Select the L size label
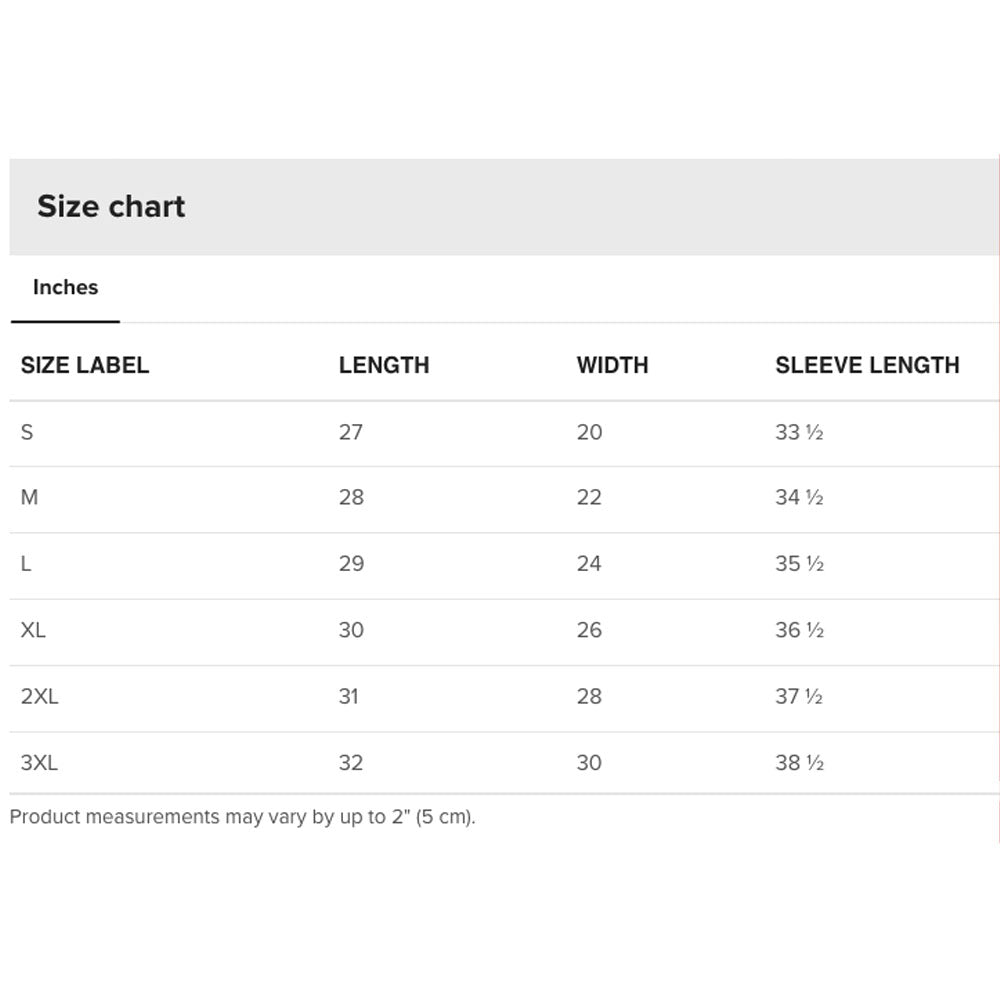The width and height of the screenshot is (1000, 1000). coord(26,564)
